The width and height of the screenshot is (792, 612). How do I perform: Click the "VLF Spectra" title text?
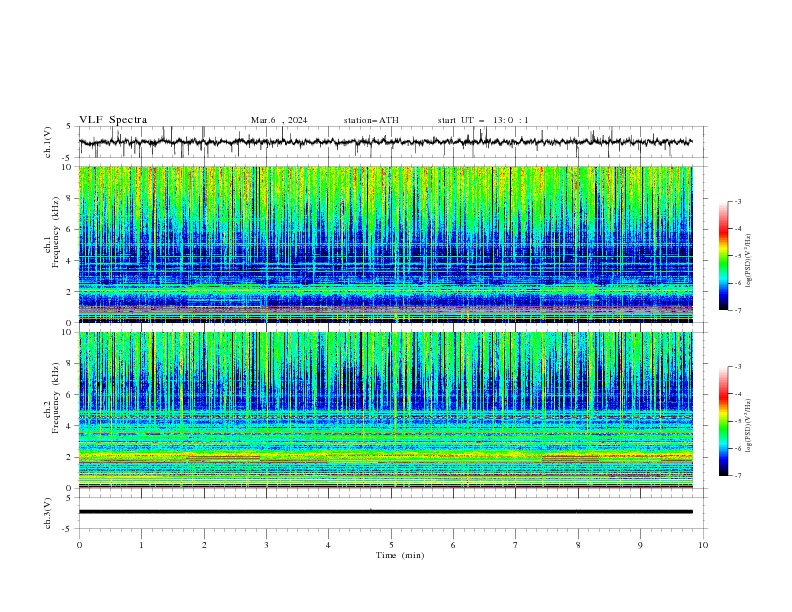(113, 120)
